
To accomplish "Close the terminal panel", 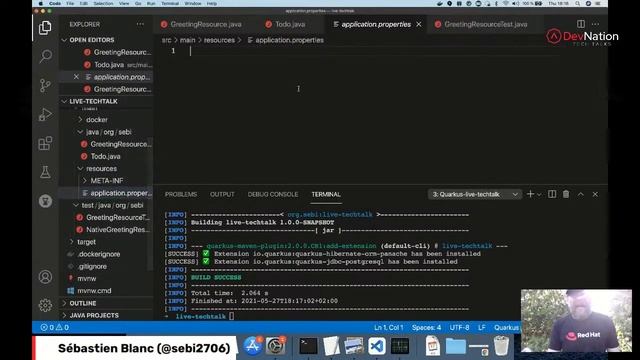I will (595, 194).
